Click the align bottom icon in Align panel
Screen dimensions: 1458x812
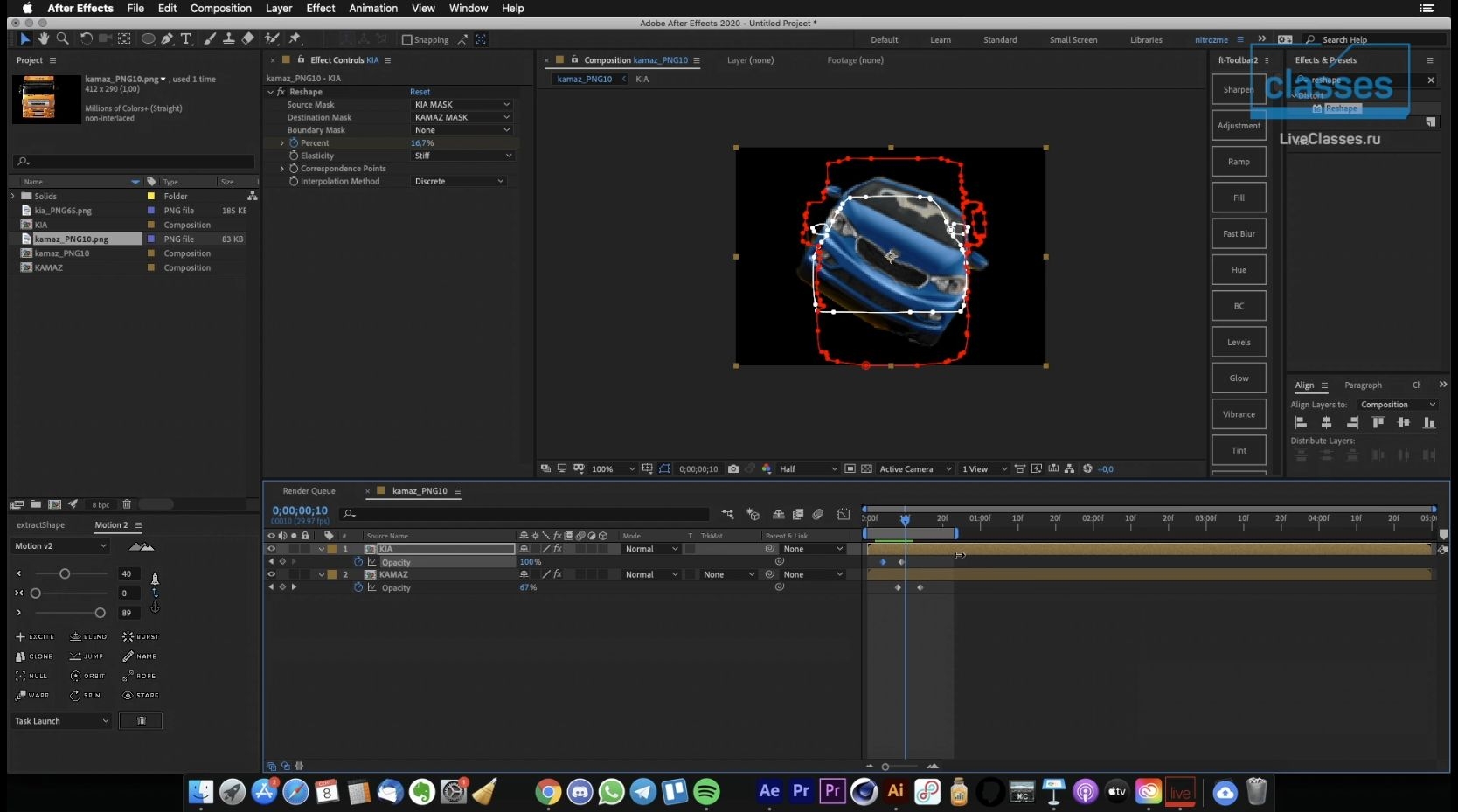[1429, 422]
